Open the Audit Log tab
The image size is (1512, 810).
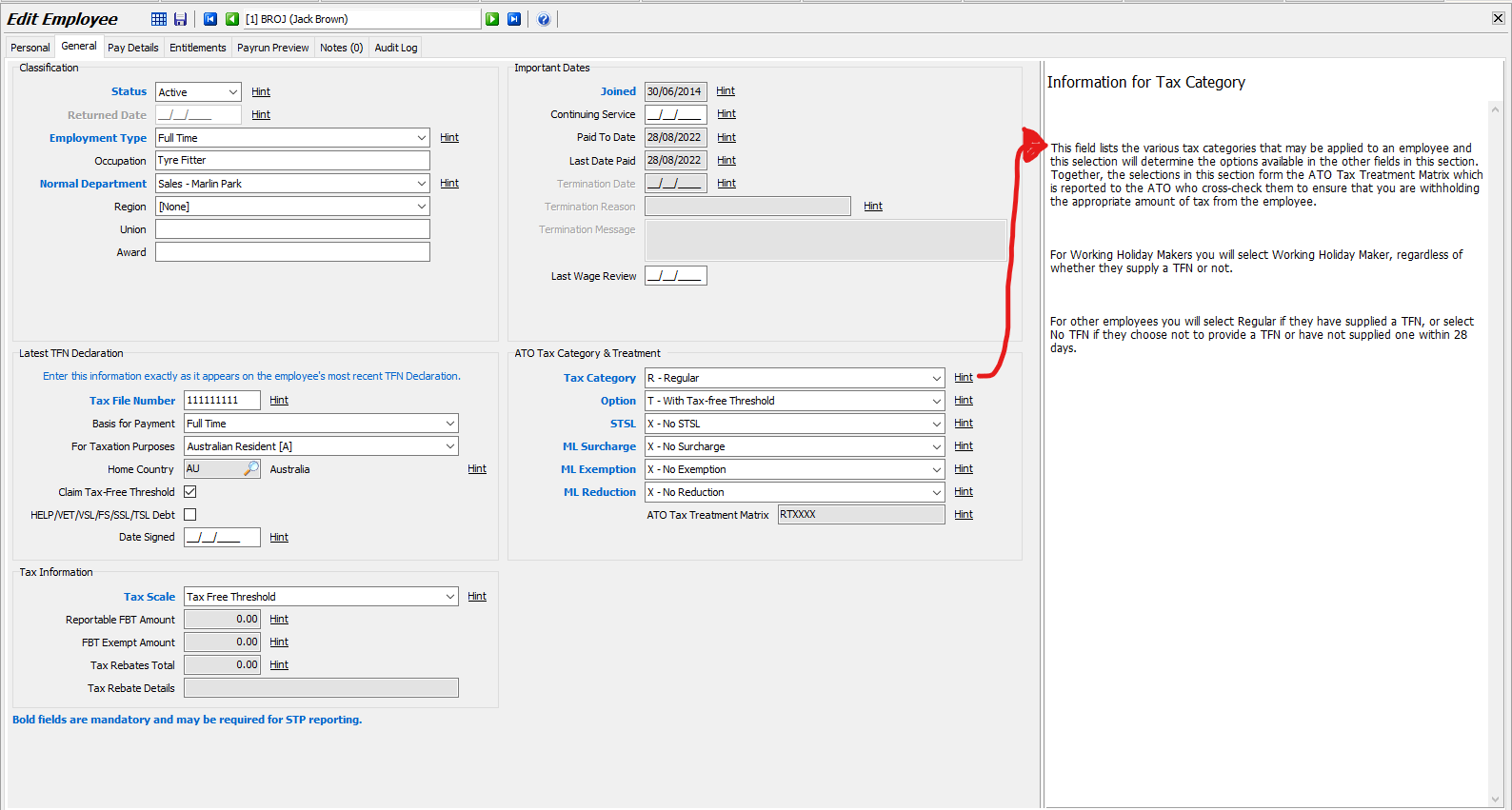tap(396, 48)
